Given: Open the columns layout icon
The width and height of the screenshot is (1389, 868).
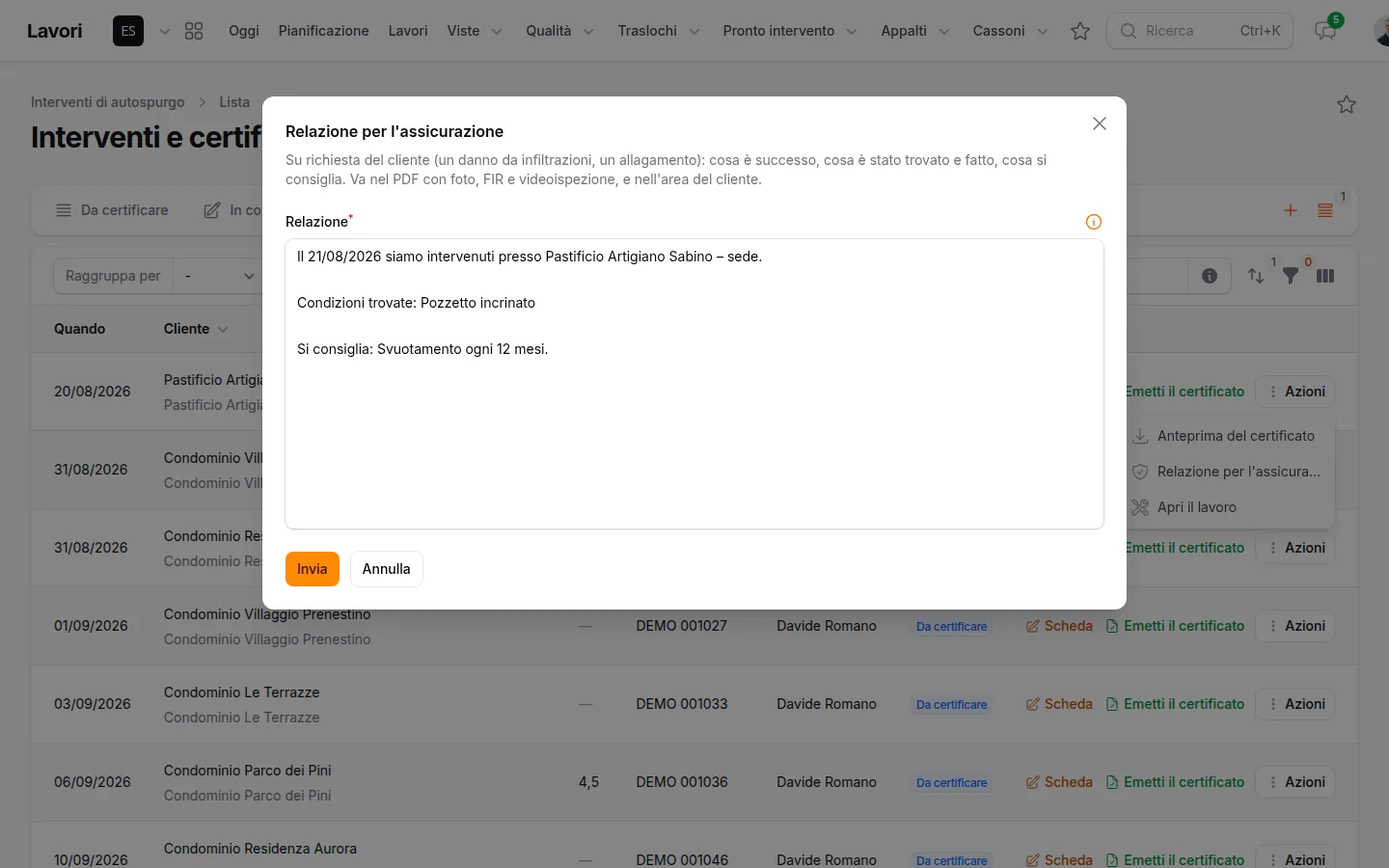Looking at the screenshot, I should 1325,276.
